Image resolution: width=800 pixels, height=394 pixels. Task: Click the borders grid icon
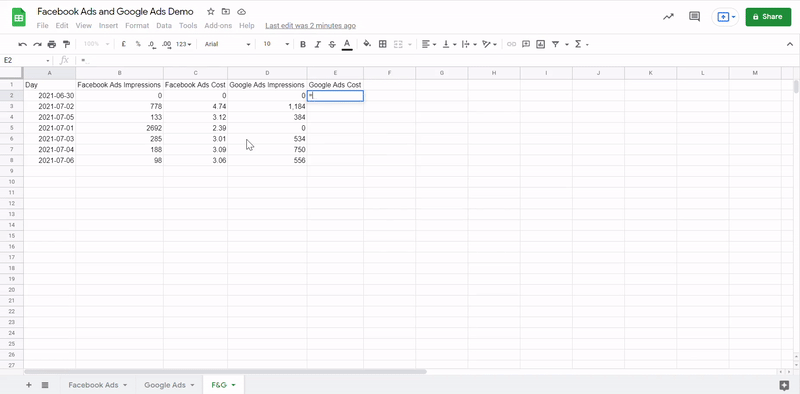[x=383, y=44]
